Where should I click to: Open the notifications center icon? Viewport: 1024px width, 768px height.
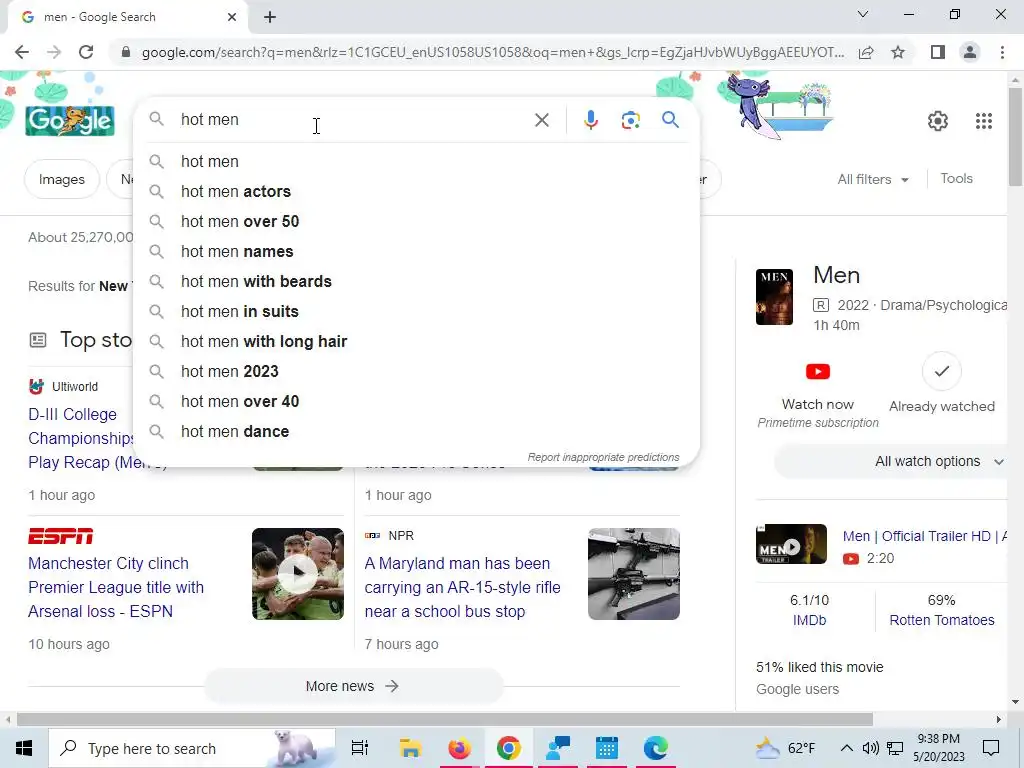(991, 748)
